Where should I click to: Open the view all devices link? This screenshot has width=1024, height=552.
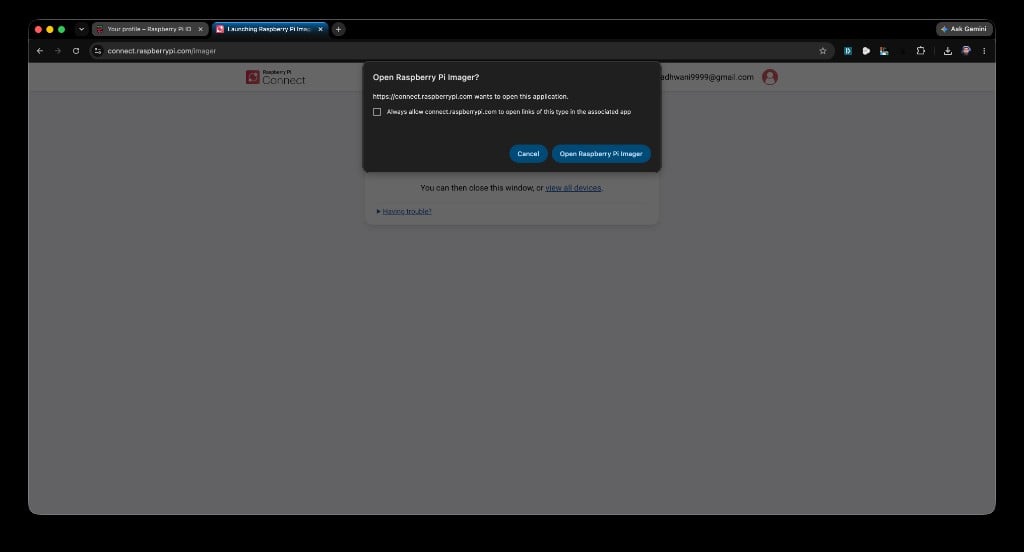[x=573, y=187]
